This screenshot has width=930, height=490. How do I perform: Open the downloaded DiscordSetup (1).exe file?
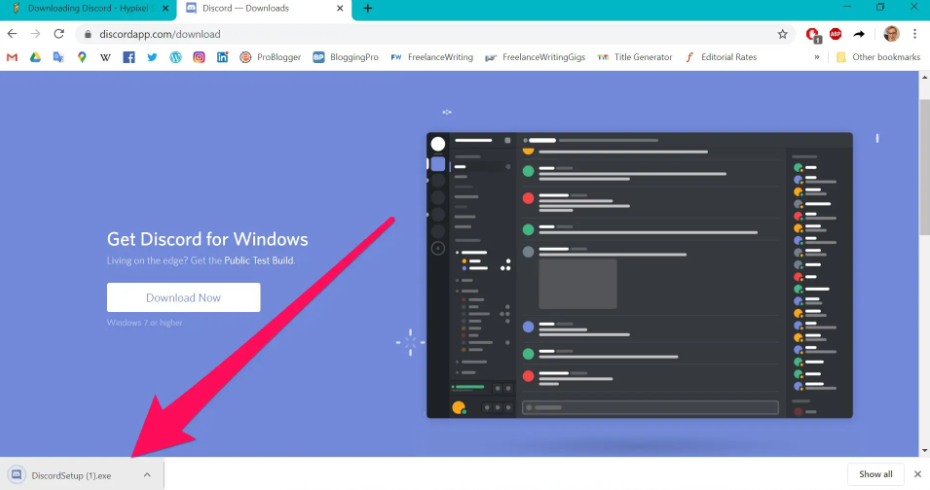click(x=71, y=475)
